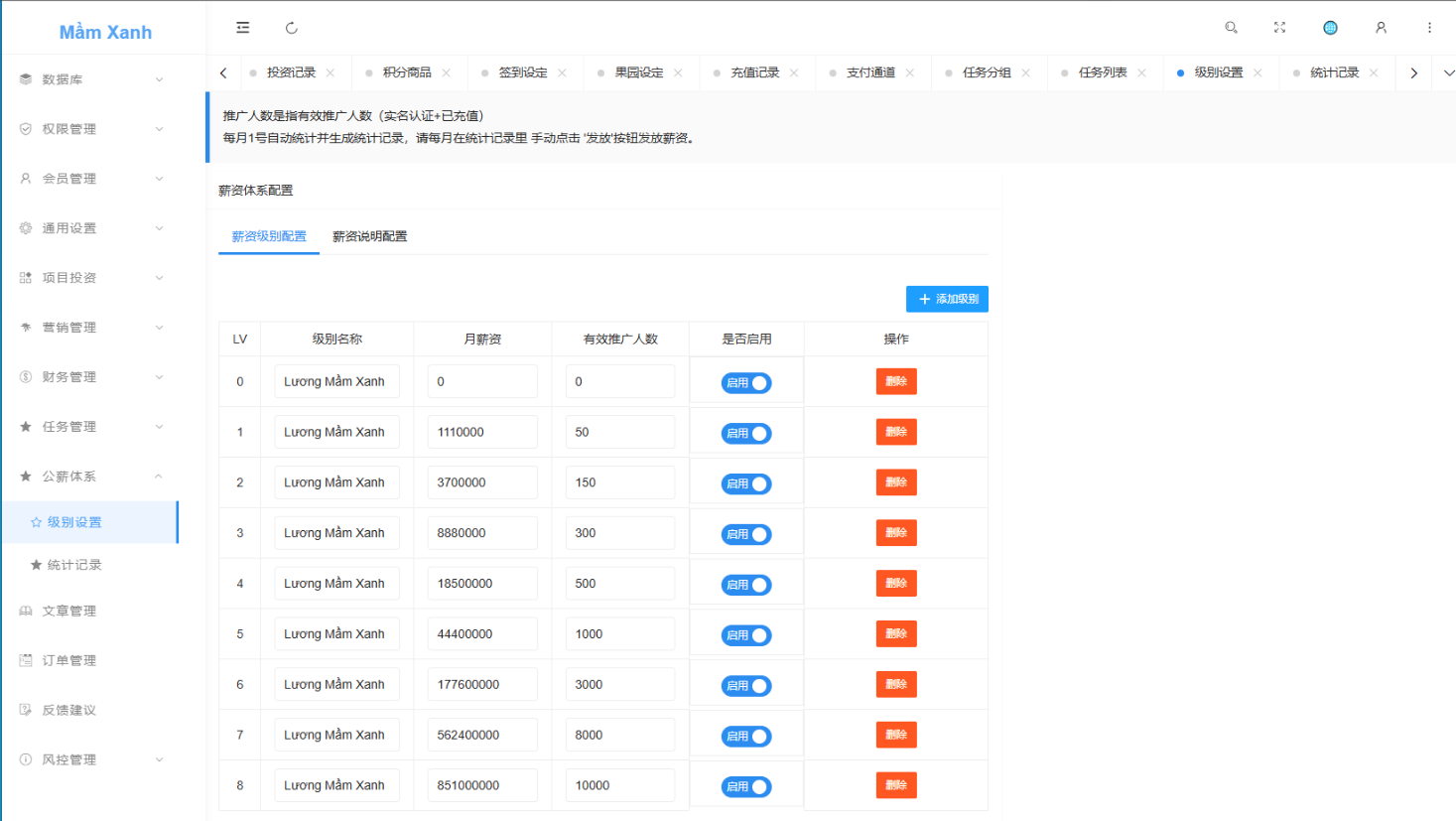Disable the level 2 启用 switch
The image size is (1456, 821).
746,484
